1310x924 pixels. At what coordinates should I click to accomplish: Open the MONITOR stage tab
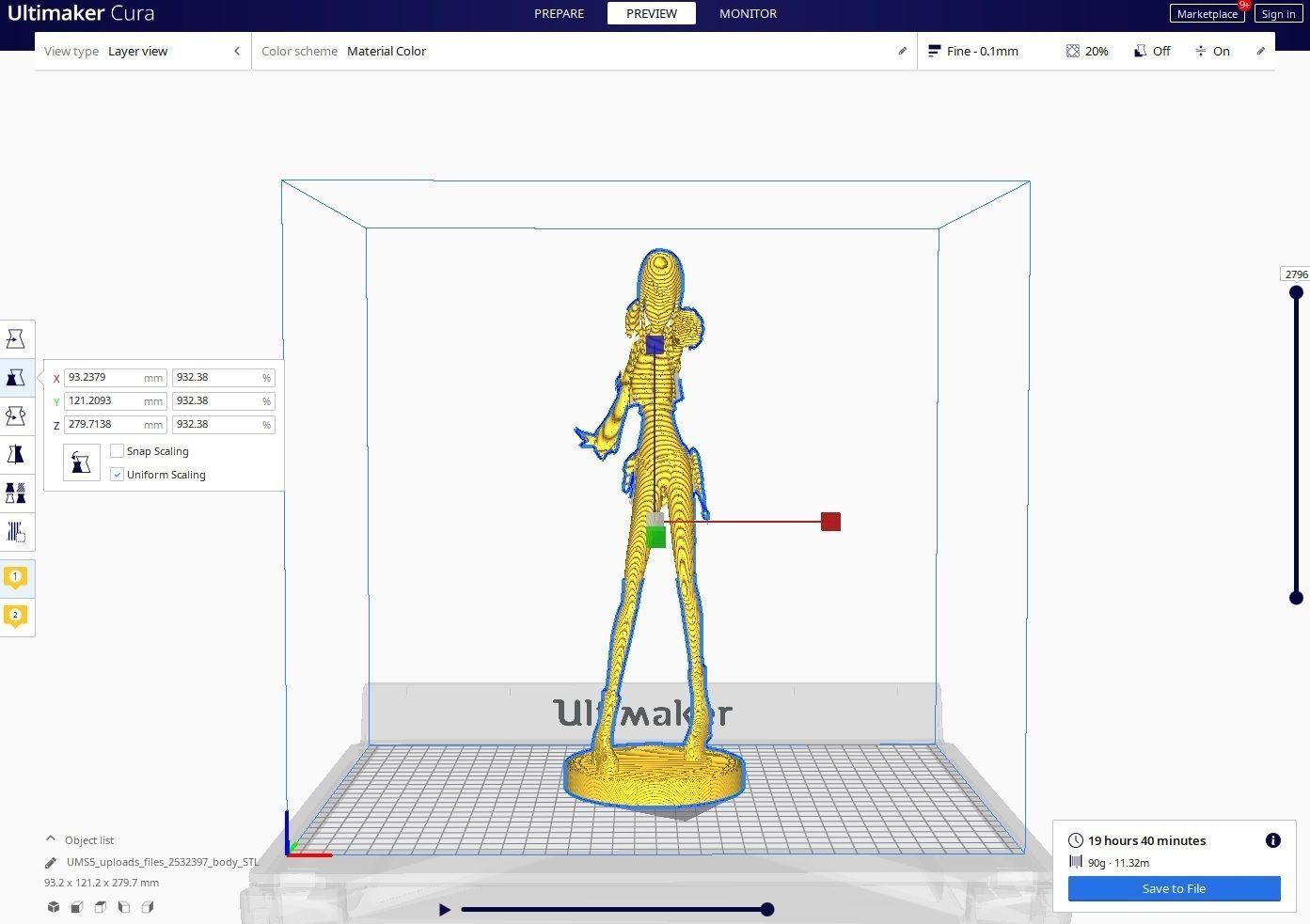[749, 14]
